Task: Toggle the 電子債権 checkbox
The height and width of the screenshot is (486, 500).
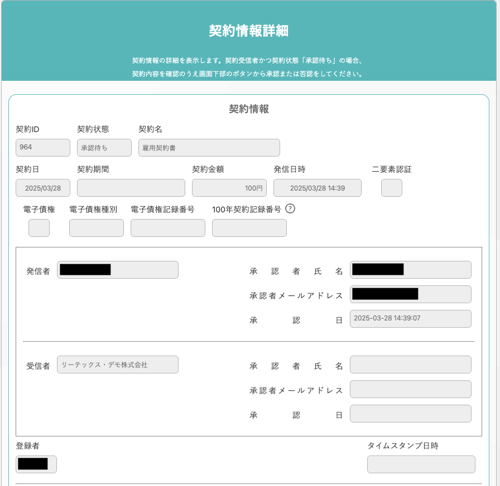Action: (x=39, y=228)
